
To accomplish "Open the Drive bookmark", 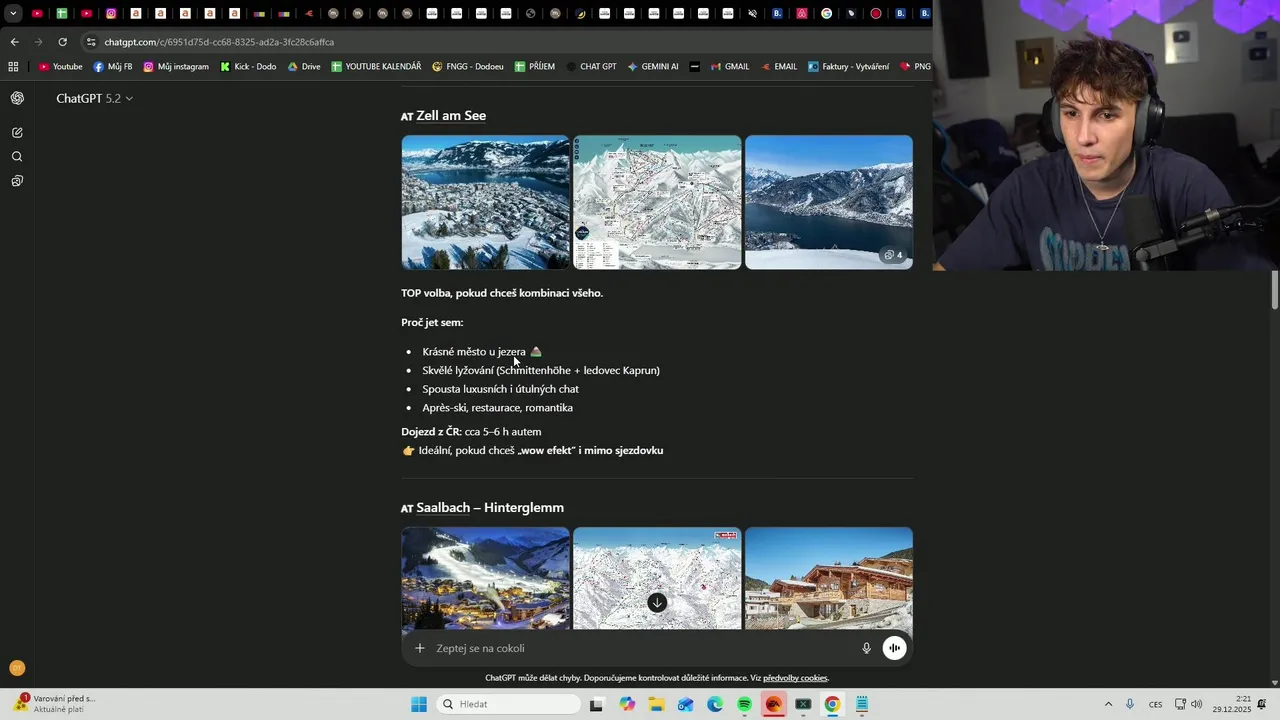I will (x=304, y=66).
